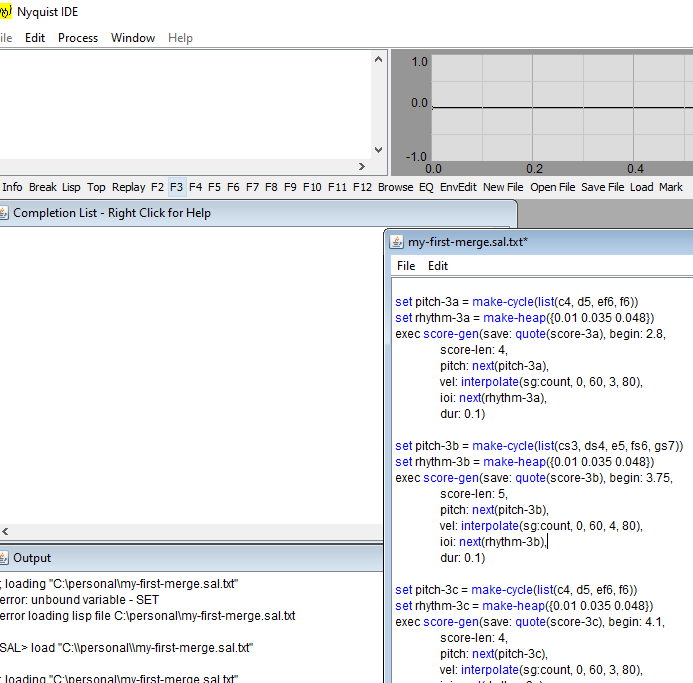Click the F5 toolbar button
Viewport: 693px width, 683px height.
(x=214, y=187)
